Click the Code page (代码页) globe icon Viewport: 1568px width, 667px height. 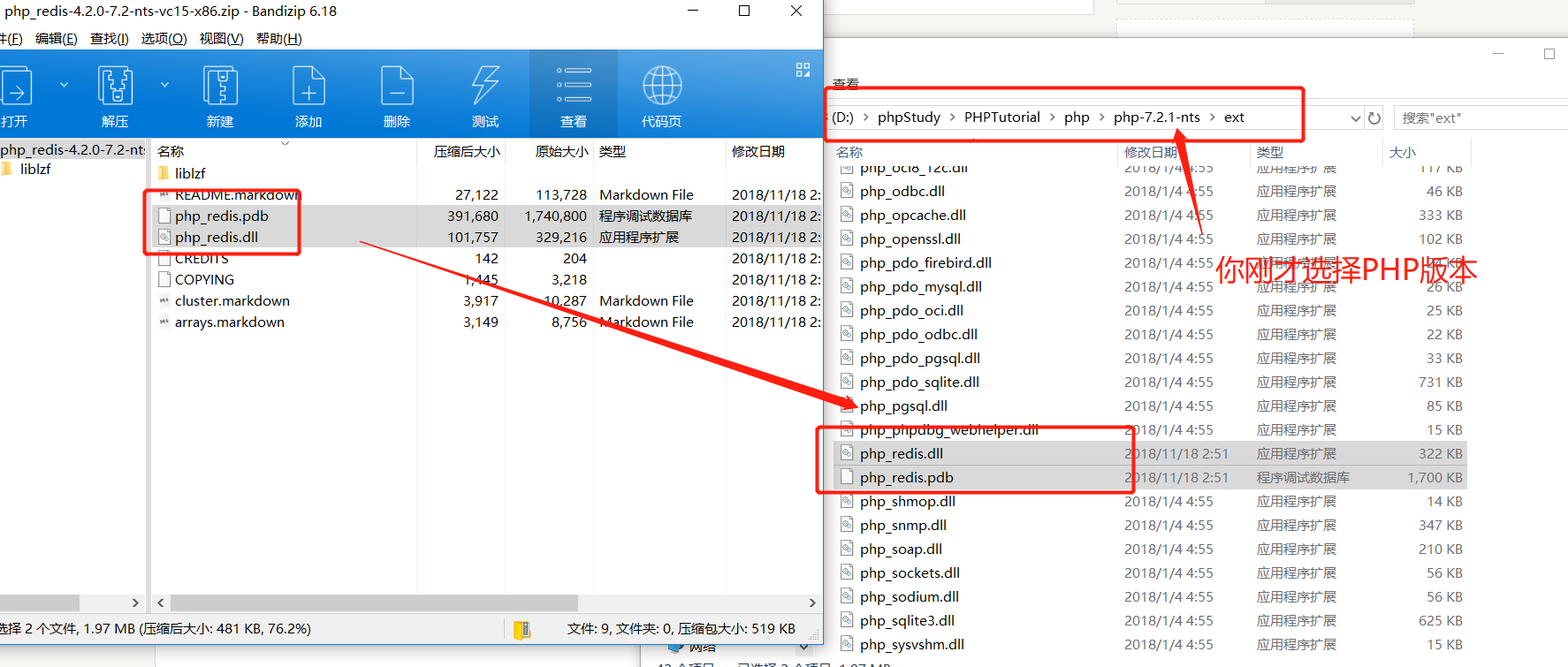click(x=662, y=86)
